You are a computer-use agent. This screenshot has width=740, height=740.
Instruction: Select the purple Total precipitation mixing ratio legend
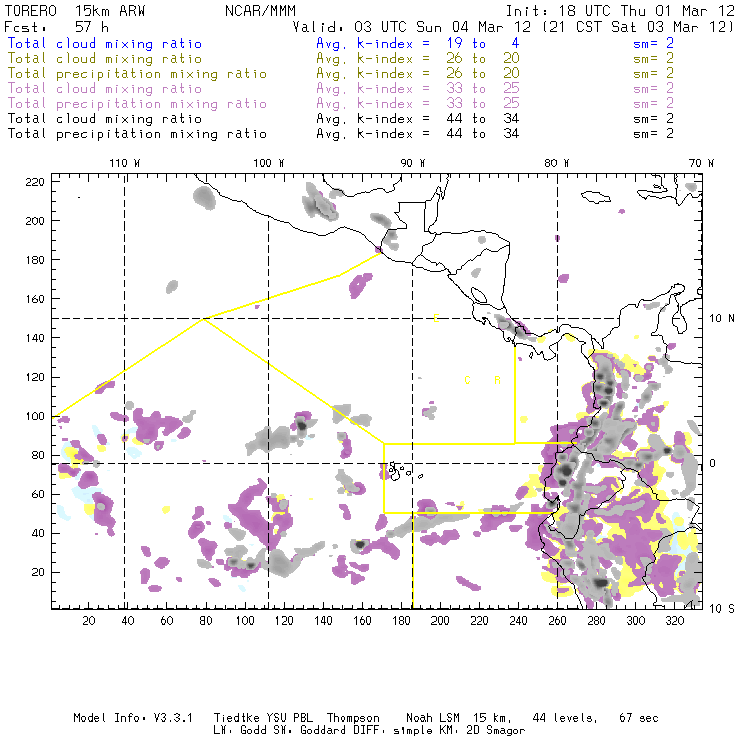point(136,103)
